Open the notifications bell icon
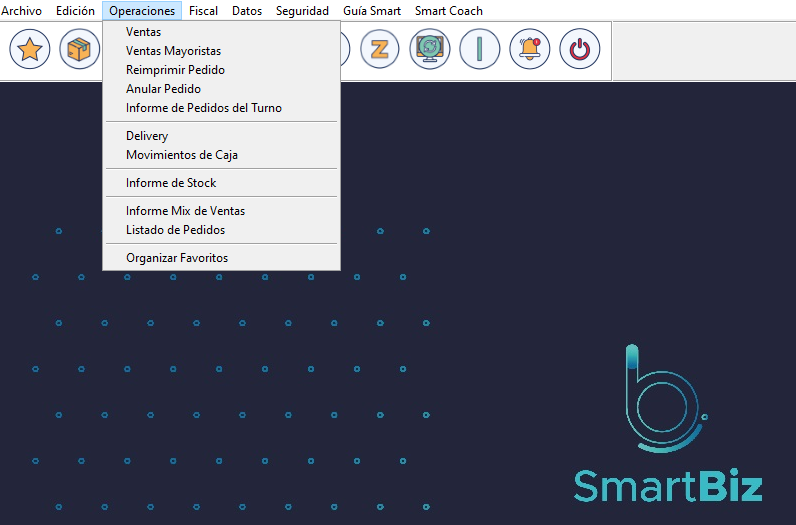Image resolution: width=796 pixels, height=525 pixels. 530,49
